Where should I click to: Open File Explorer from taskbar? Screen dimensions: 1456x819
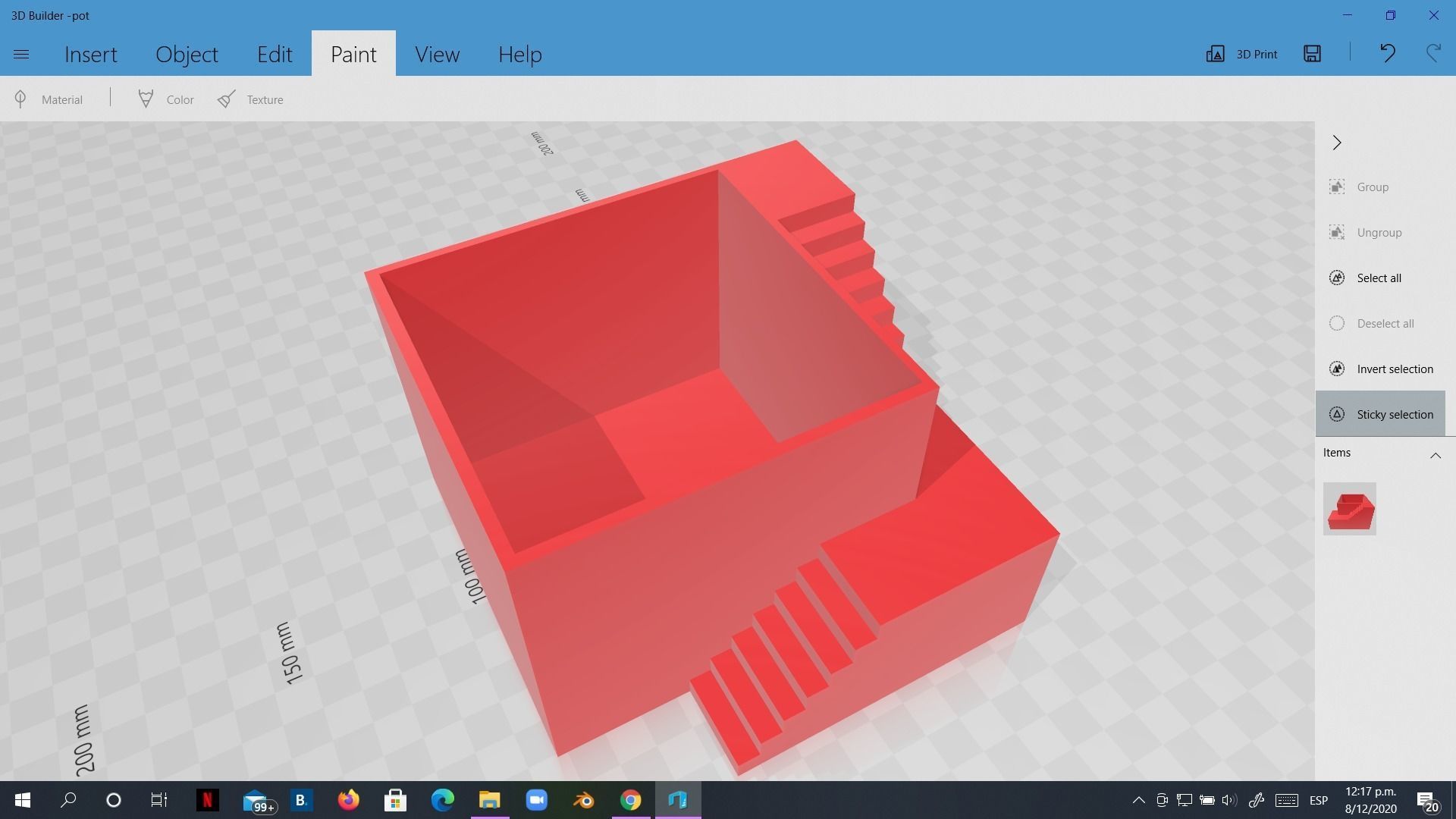point(490,800)
